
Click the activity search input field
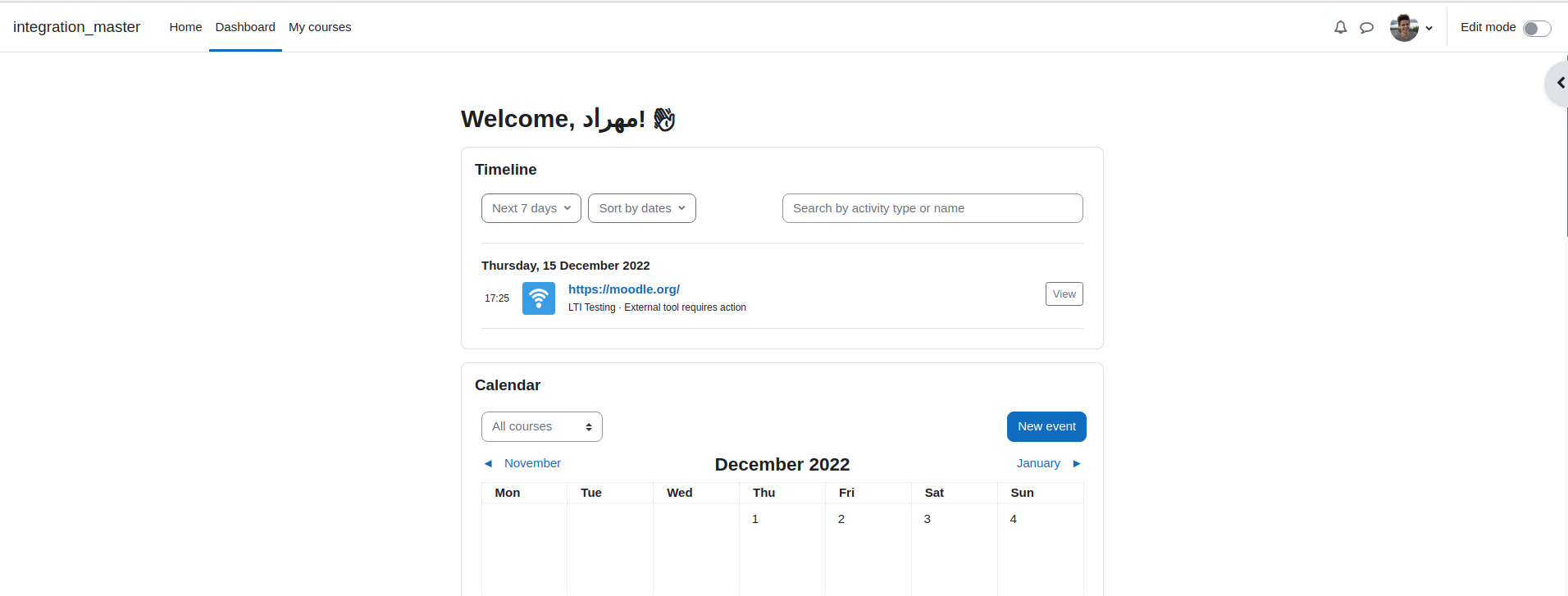click(932, 208)
